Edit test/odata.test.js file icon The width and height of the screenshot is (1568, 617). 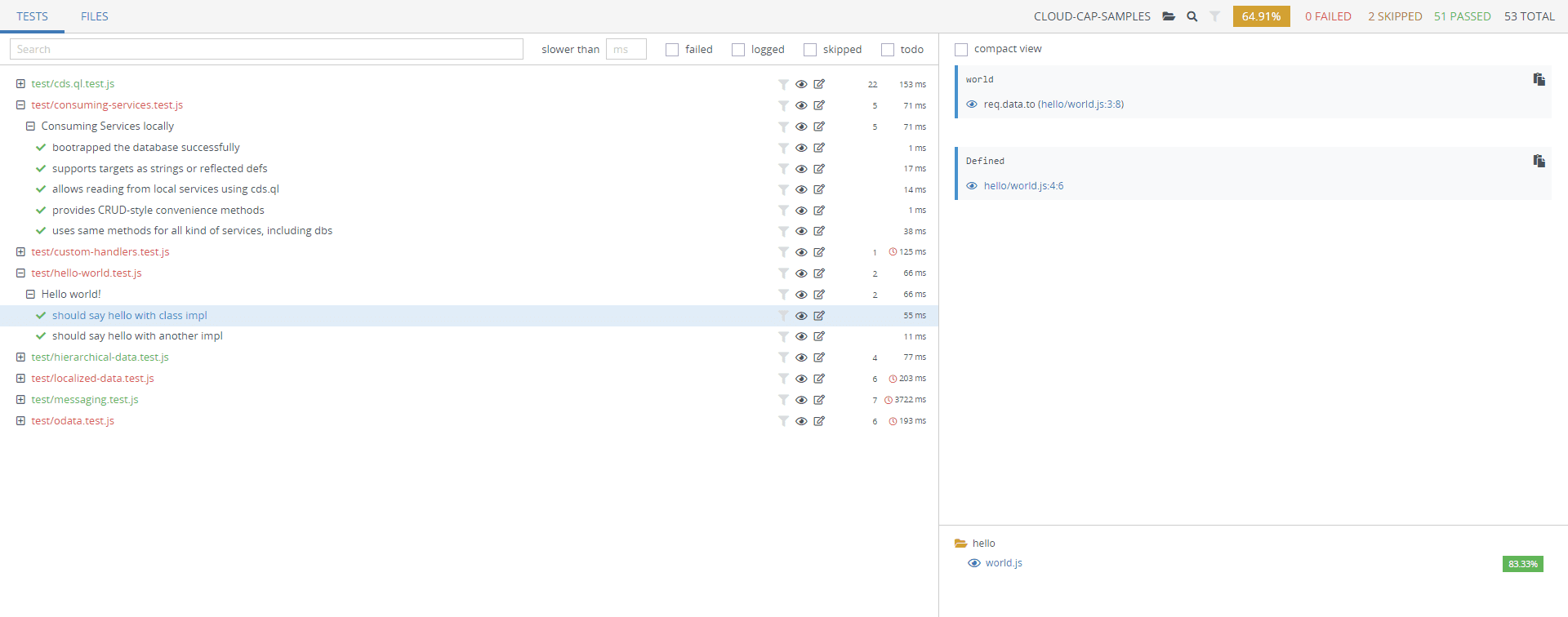819,421
